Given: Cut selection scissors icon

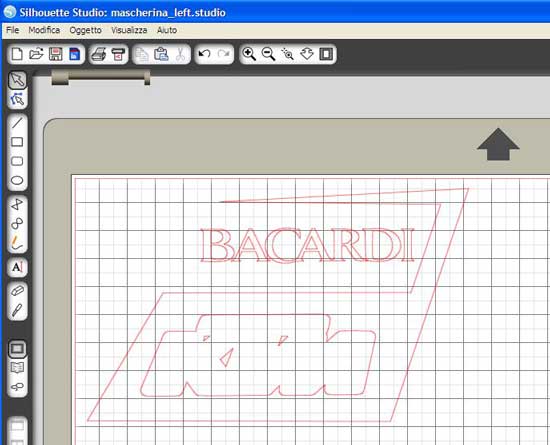Looking at the screenshot, I should (x=180, y=54).
